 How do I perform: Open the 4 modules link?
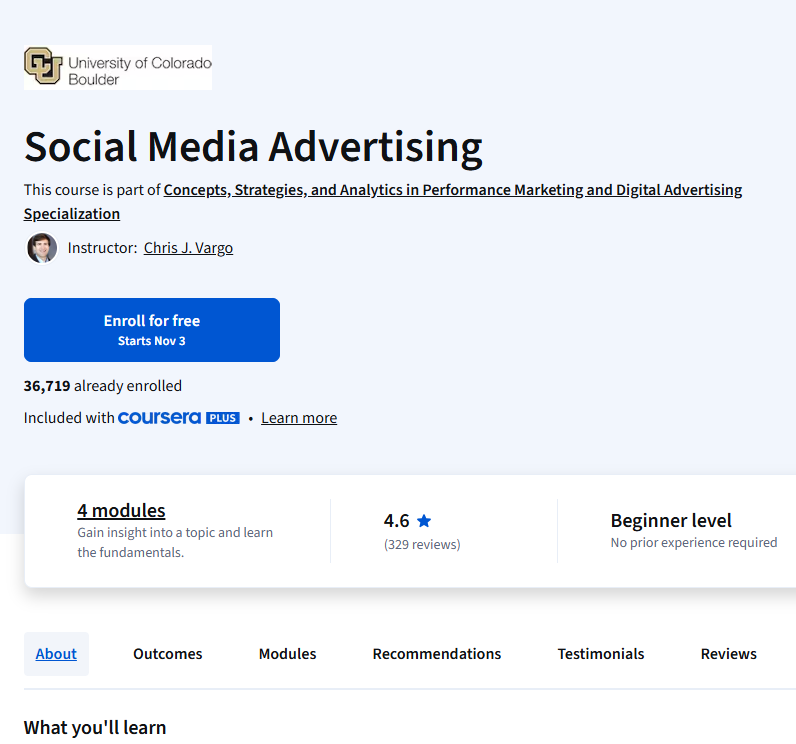tap(121, 510)
